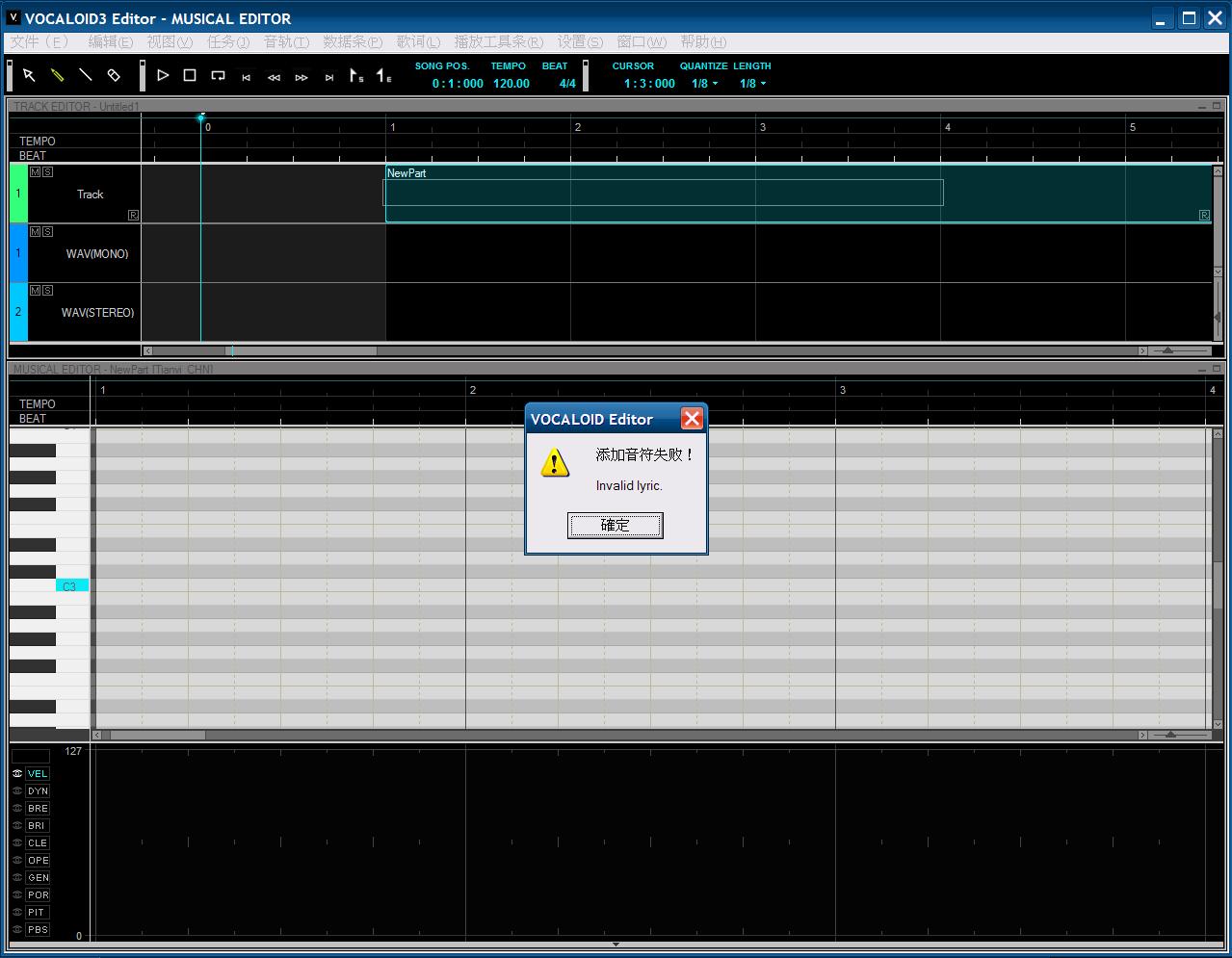Solo the WAV(STEREO) track
1232x958 pixels.
pos(48,291)
